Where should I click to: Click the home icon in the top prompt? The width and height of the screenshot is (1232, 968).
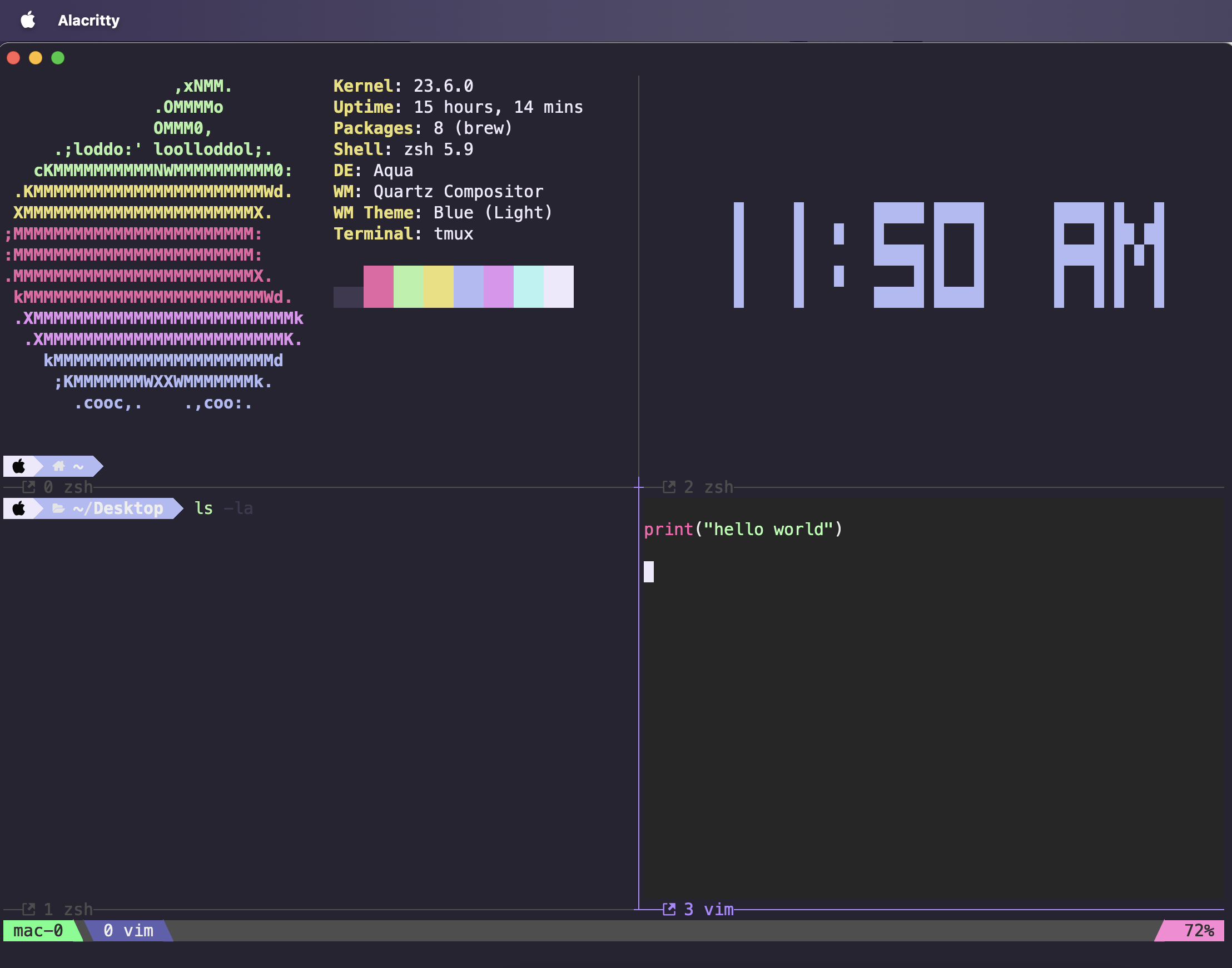click(x=58, y=466)
